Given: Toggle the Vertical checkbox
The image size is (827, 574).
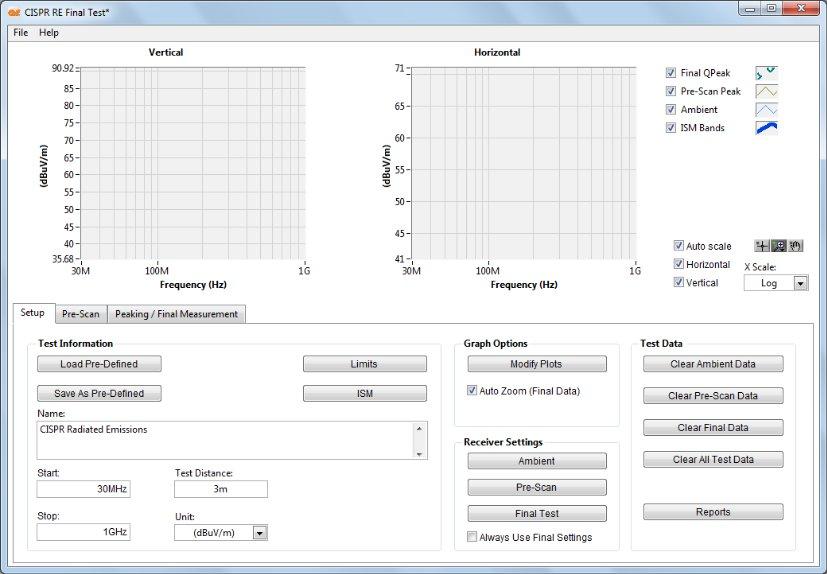Looking at the screenshot, I should [679, 282].
